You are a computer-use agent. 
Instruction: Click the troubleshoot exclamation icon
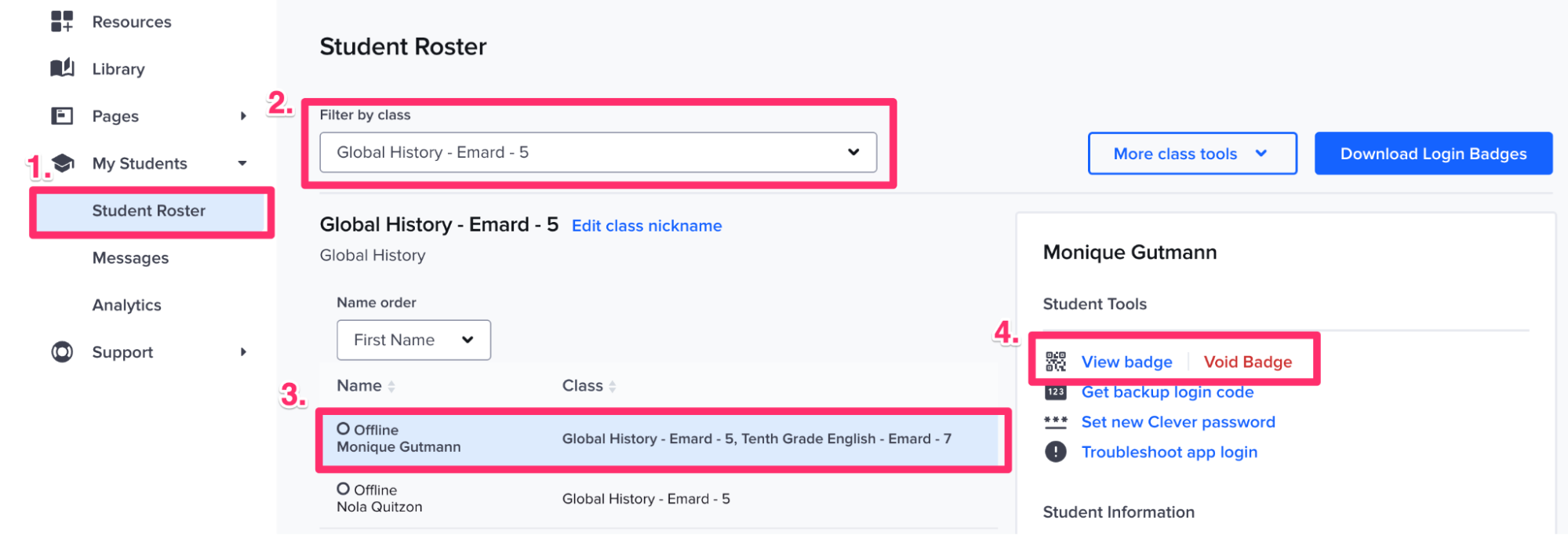point(1055,451)
